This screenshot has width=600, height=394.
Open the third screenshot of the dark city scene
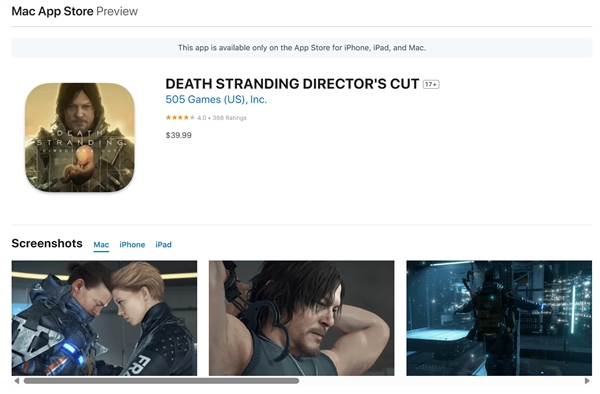pos(499,318)
